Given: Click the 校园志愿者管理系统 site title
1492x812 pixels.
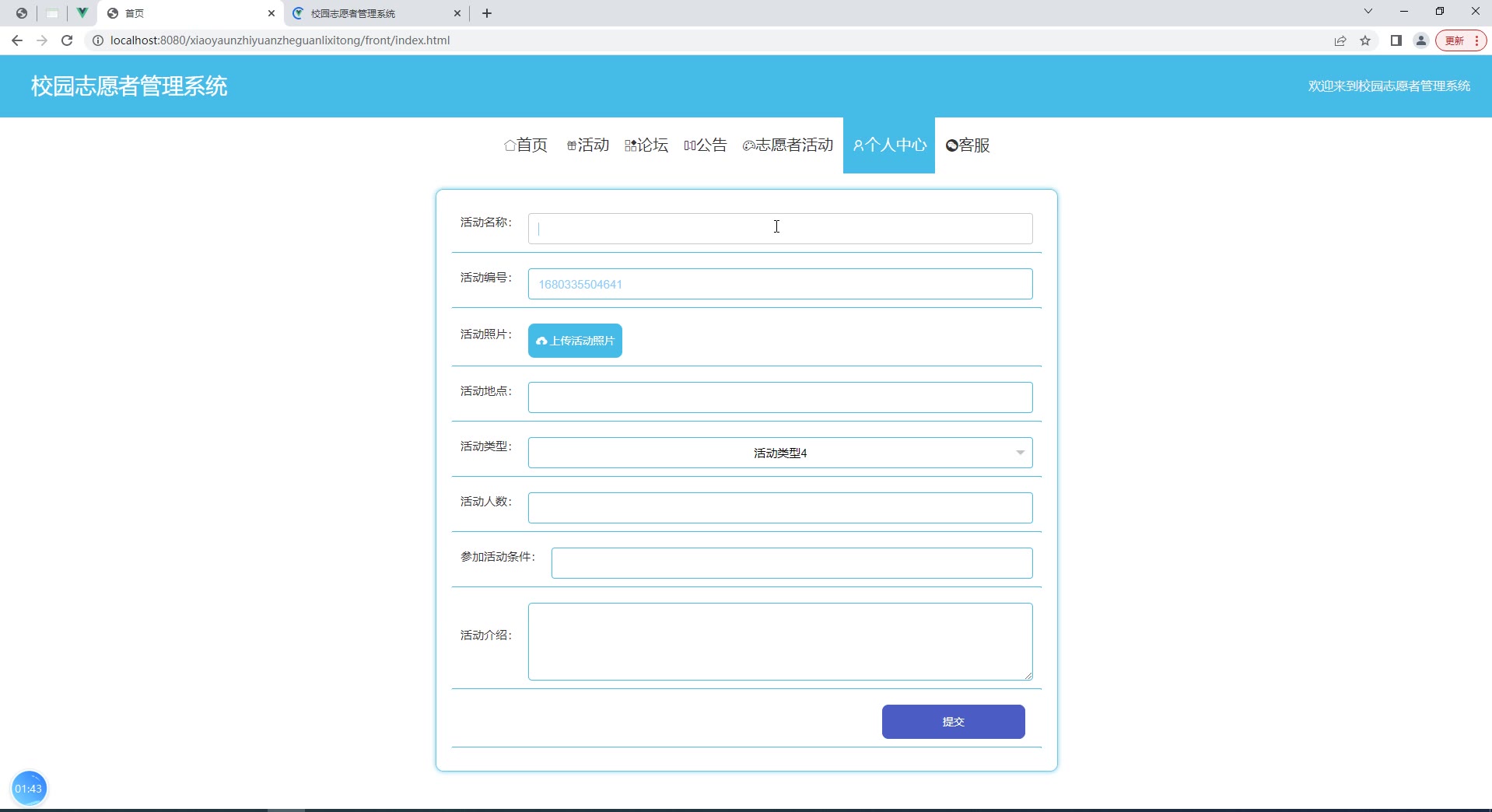Looking at the screenshot, I should click(129, 86).
